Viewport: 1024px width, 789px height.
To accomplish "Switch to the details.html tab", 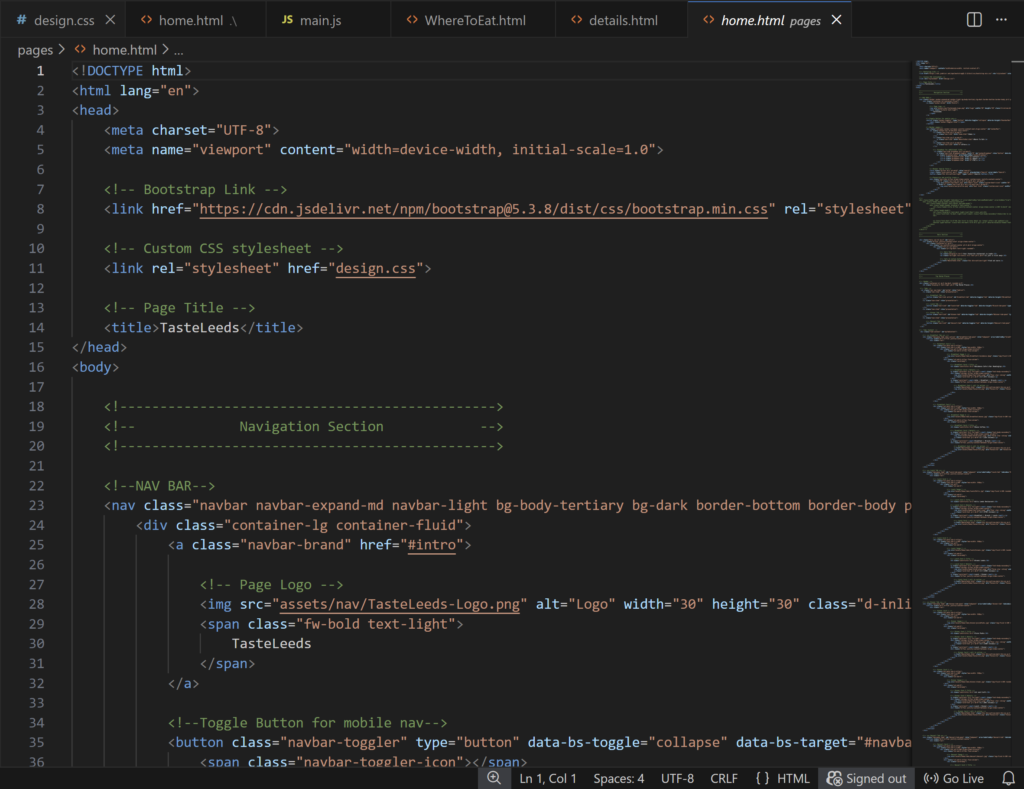I will [x=623, y=20].
